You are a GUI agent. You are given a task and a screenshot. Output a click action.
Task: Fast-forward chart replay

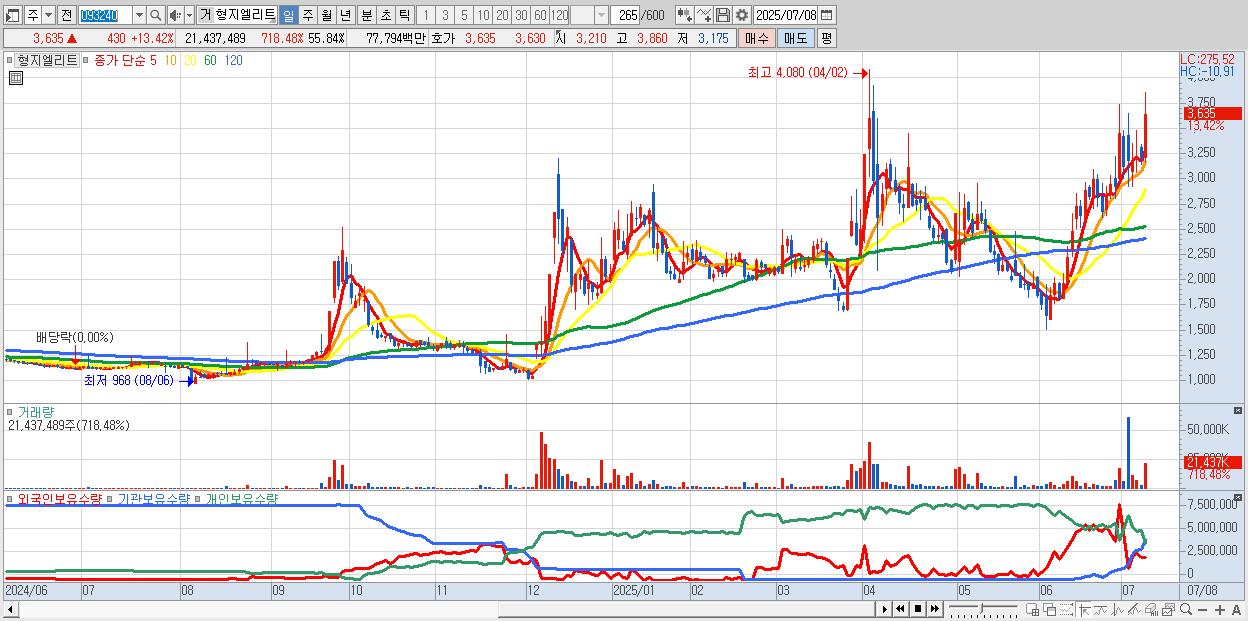[934, 608]
